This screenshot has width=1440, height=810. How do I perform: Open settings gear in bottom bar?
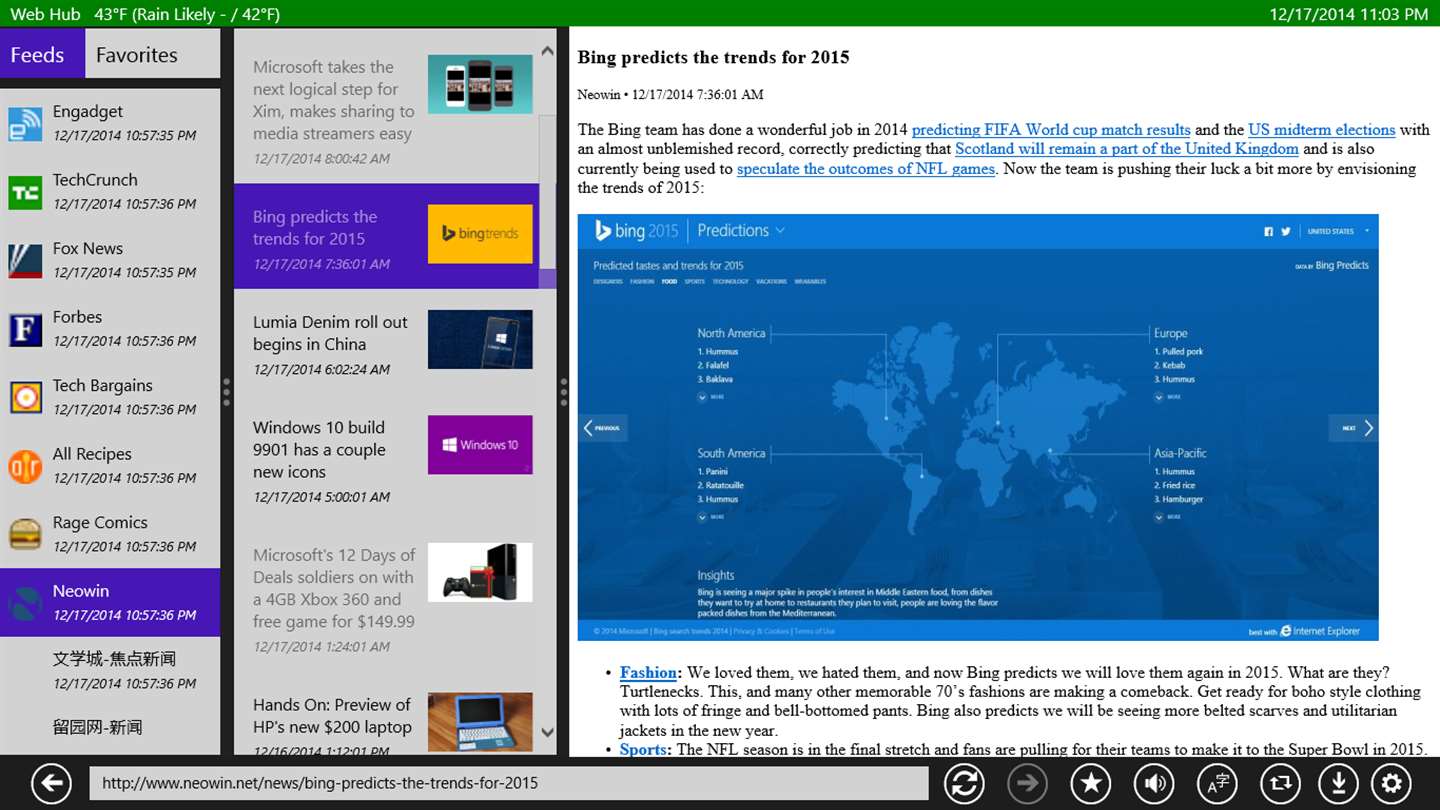pyautogui.click(x=1391, y=783)
